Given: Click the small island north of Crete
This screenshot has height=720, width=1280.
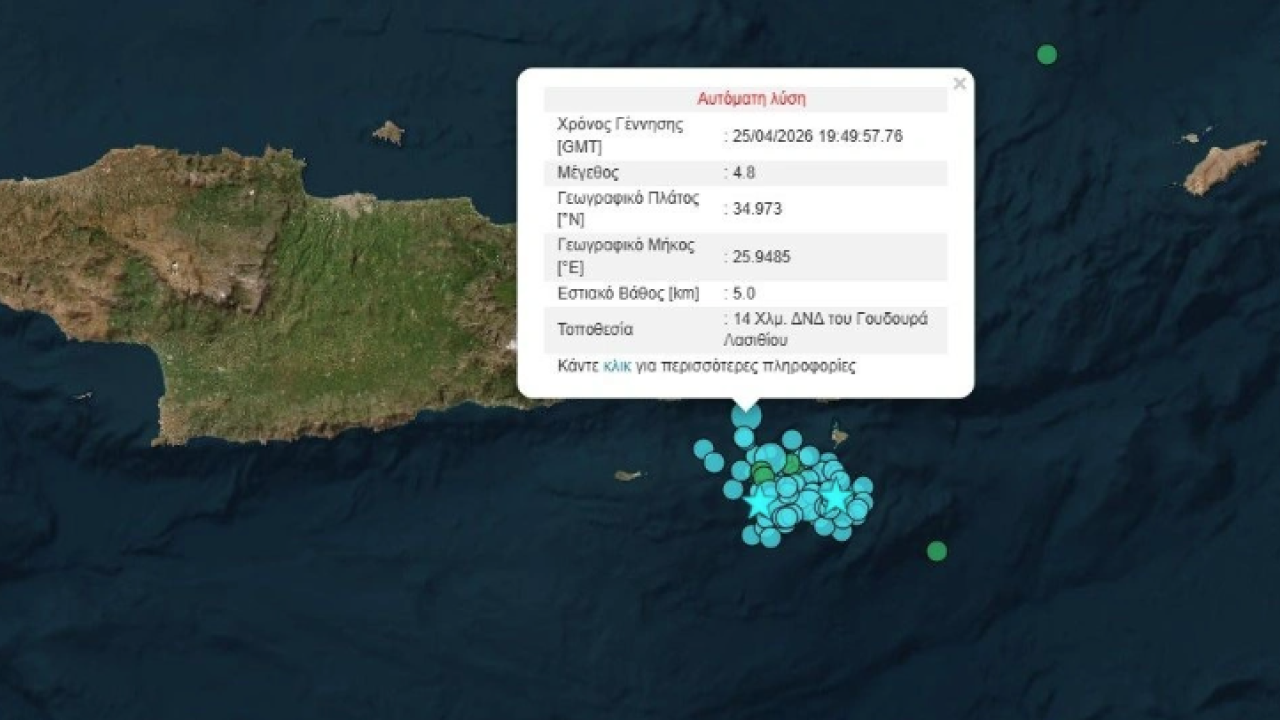Looking at the screenshot, I should click(388, 132).
